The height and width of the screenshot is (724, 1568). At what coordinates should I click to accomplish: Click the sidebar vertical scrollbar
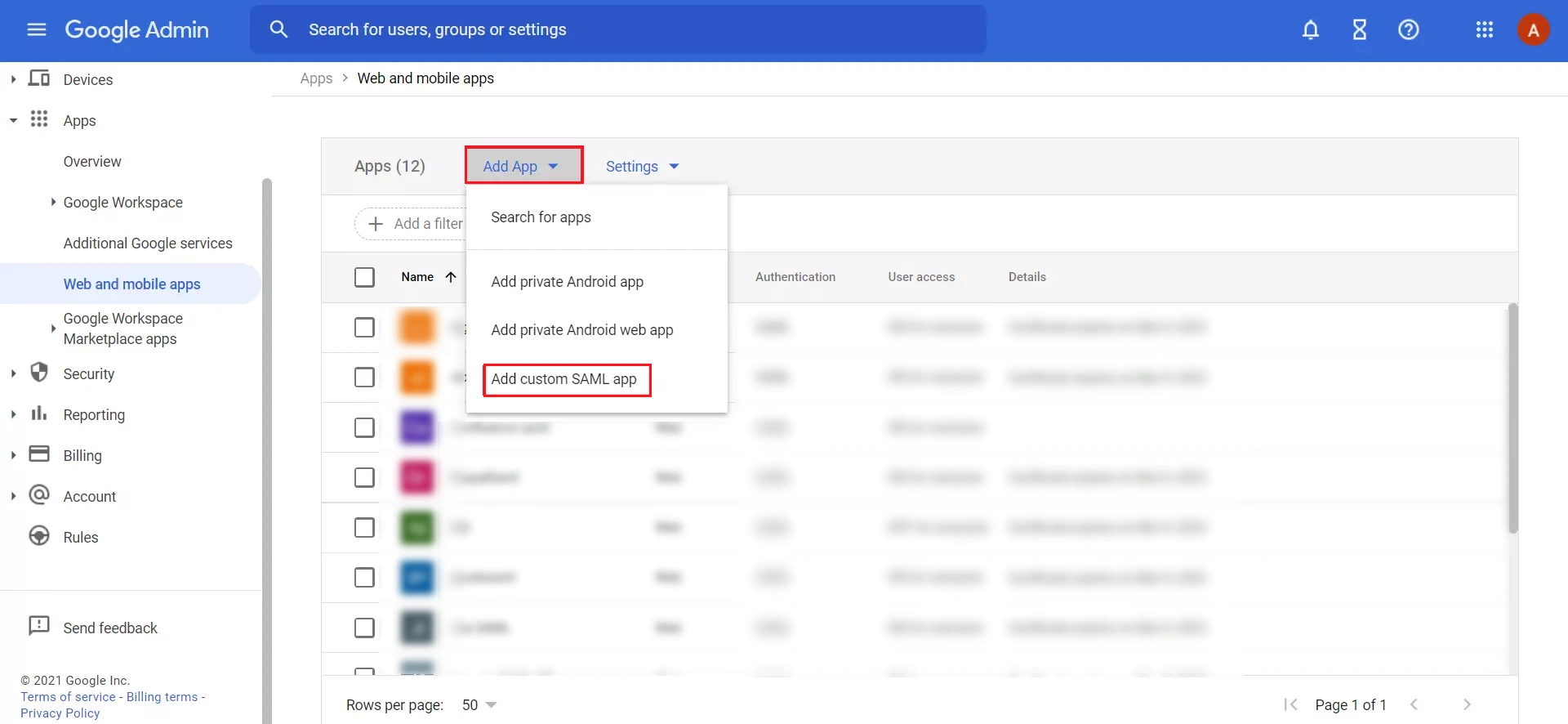click(266, 451)
